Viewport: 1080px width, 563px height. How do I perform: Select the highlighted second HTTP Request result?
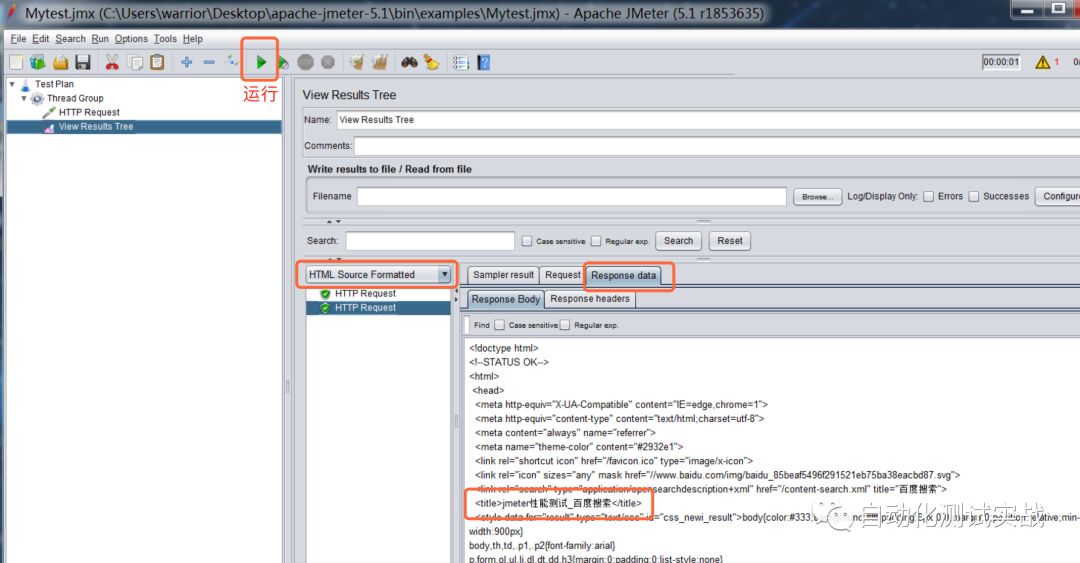tap(378, 308)
